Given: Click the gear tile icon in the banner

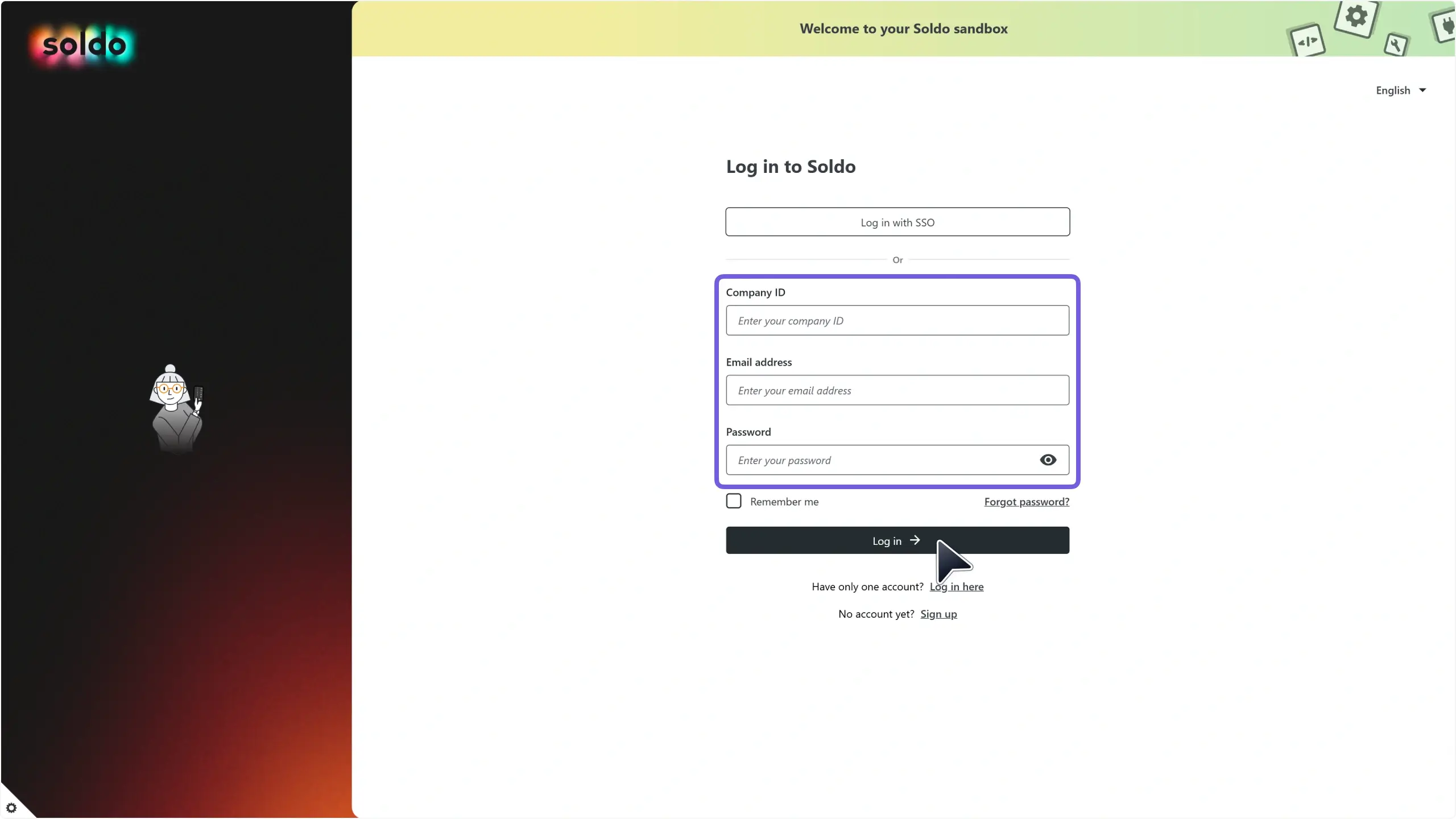Looking at the screenshot, I should tap(1355, 18).
